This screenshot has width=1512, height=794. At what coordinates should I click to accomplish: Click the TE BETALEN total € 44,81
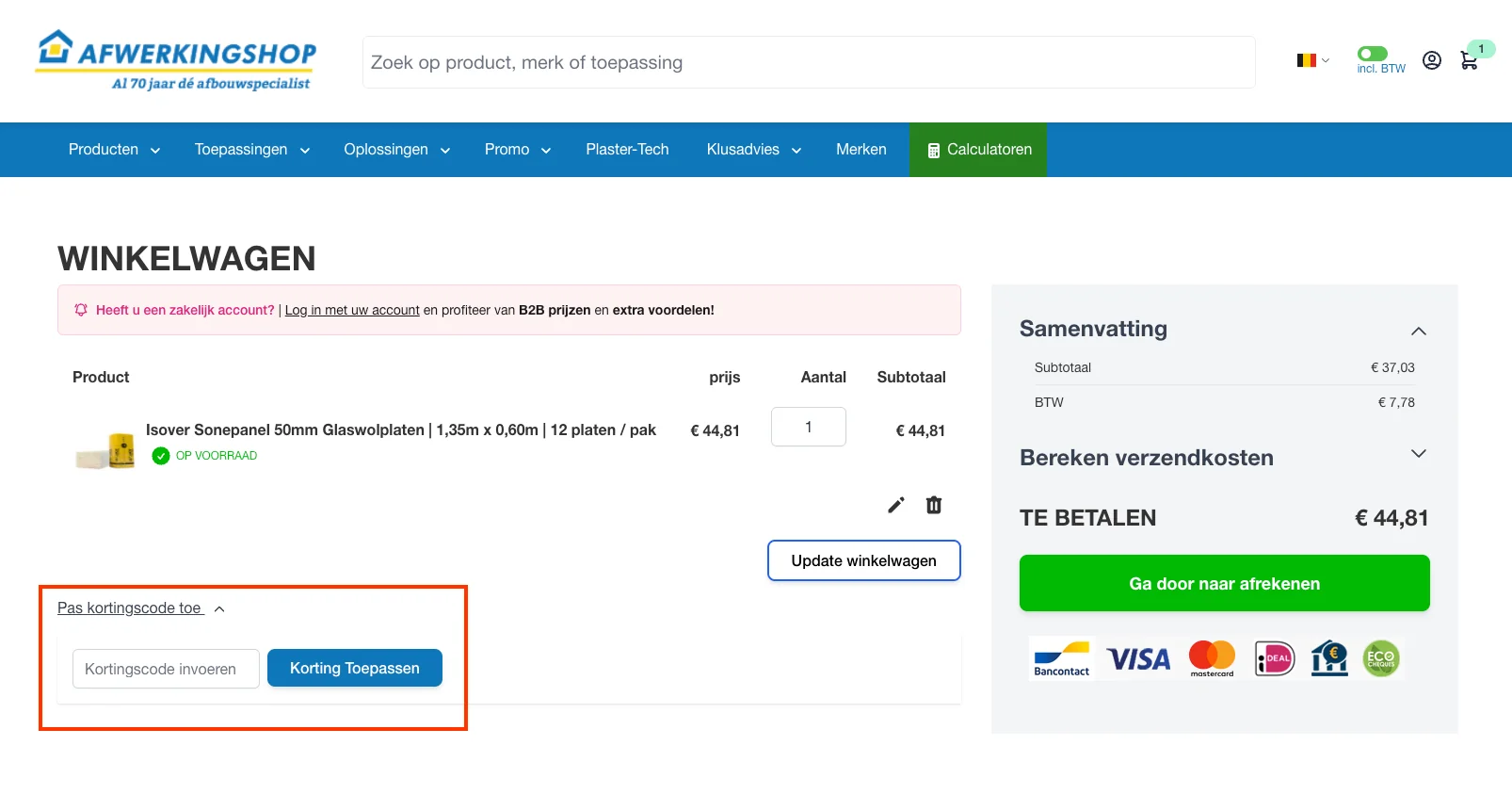1391,518
